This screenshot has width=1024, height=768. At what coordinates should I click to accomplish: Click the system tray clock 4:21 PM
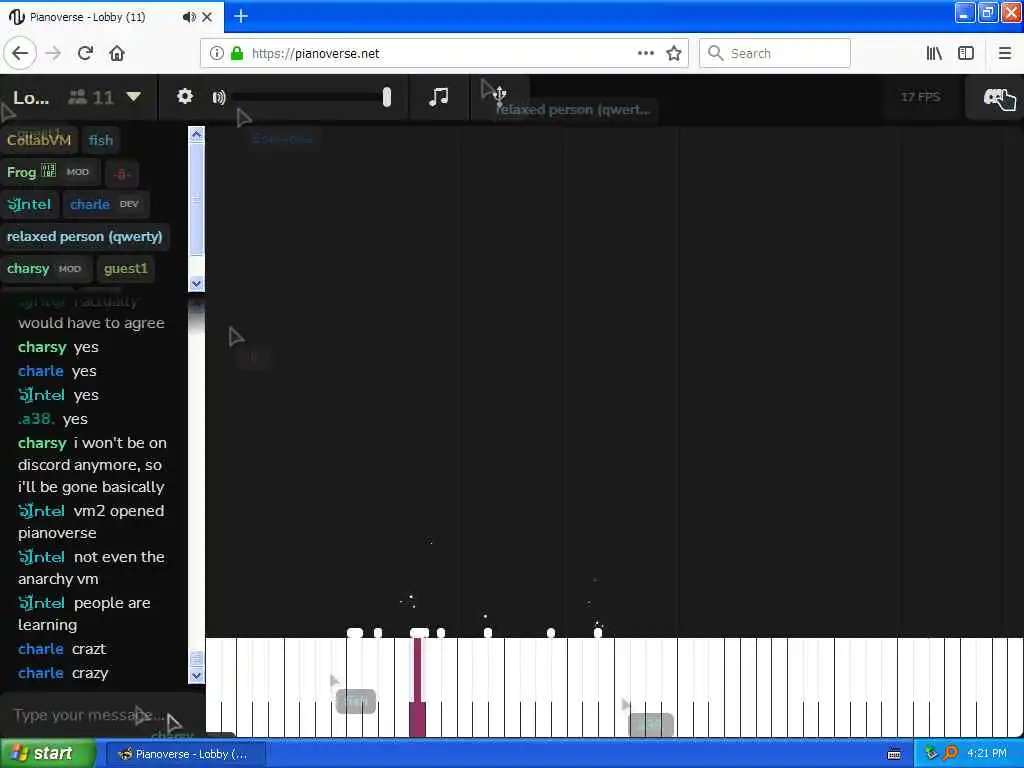point(987,753)
